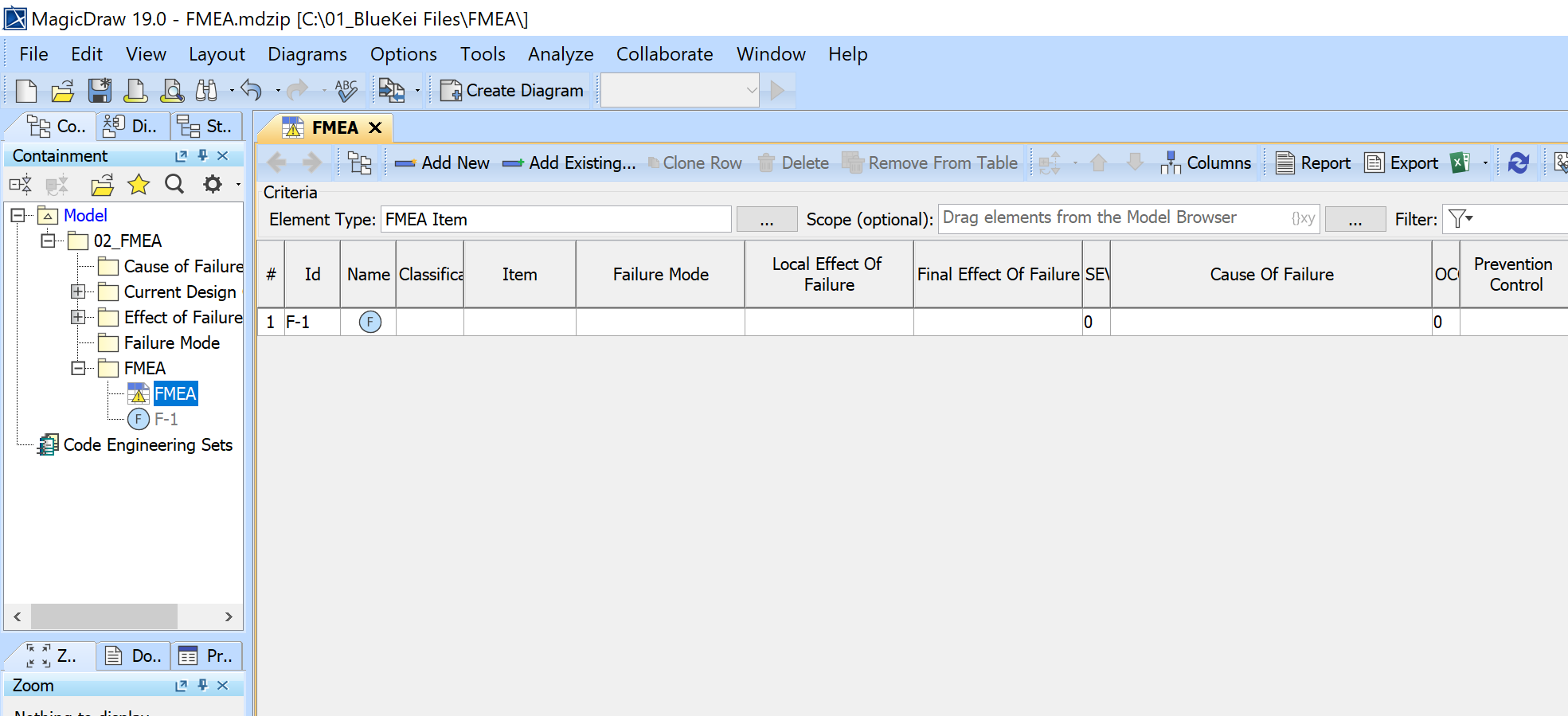This screenshot has width=1568, height=716.
Task: Click the magnifier search icon in Containment
Action: pyautogui.click(x=174, y=185)
